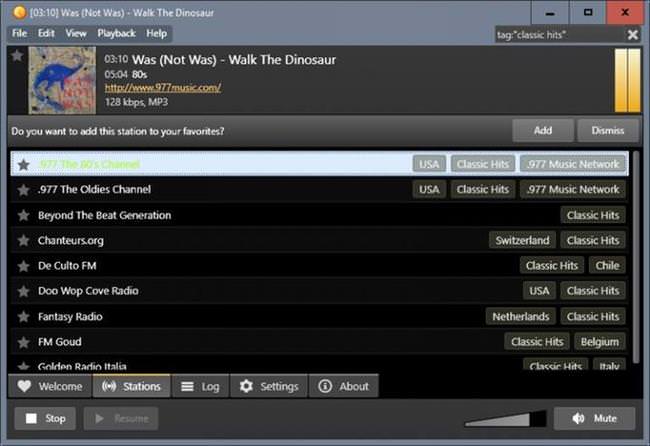Select the Doo Wop Cove Radio row
Image resolution: width=650 pixels, height=446 pixels.
click(319, 291)
